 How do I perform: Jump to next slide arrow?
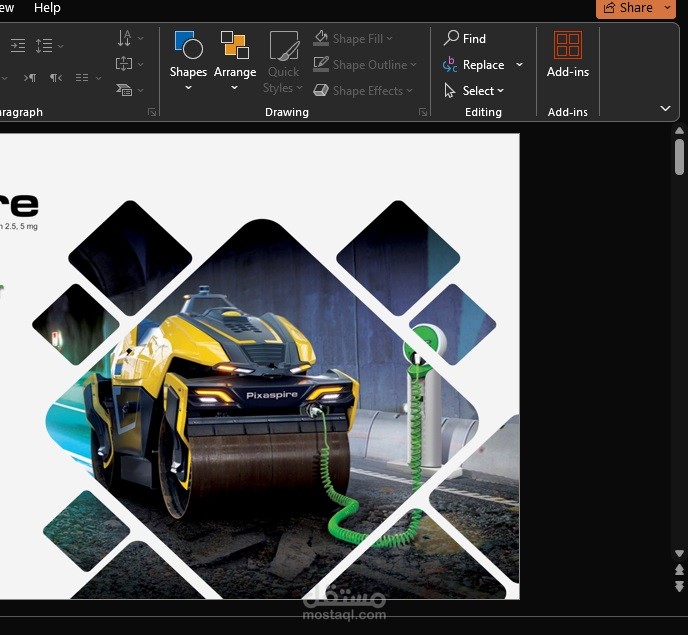679,586
